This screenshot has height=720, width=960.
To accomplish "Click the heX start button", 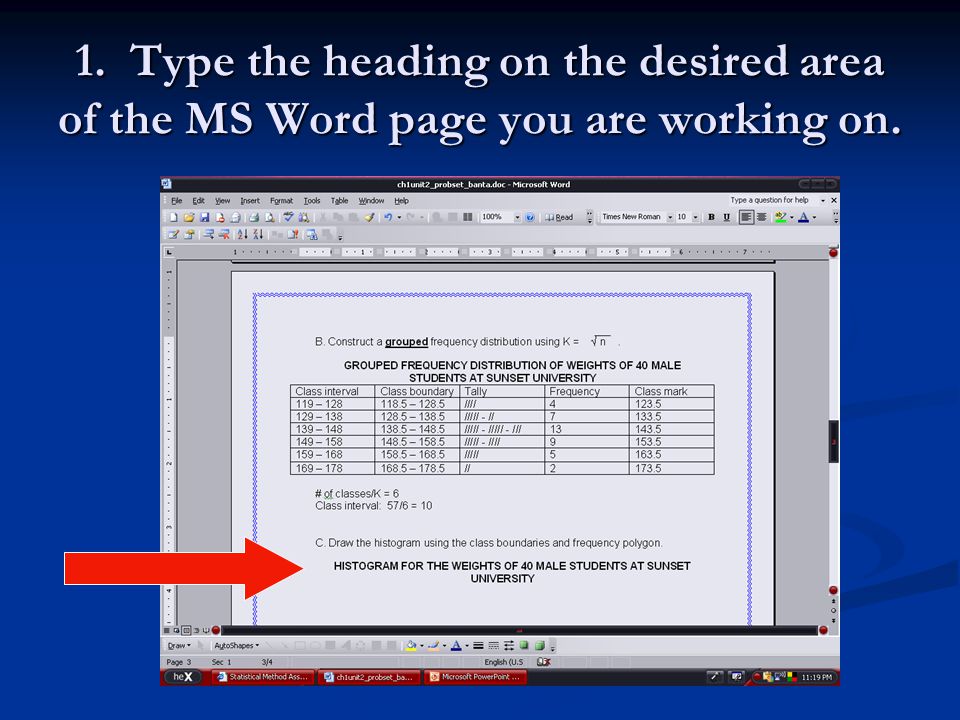I will point(182,677).
